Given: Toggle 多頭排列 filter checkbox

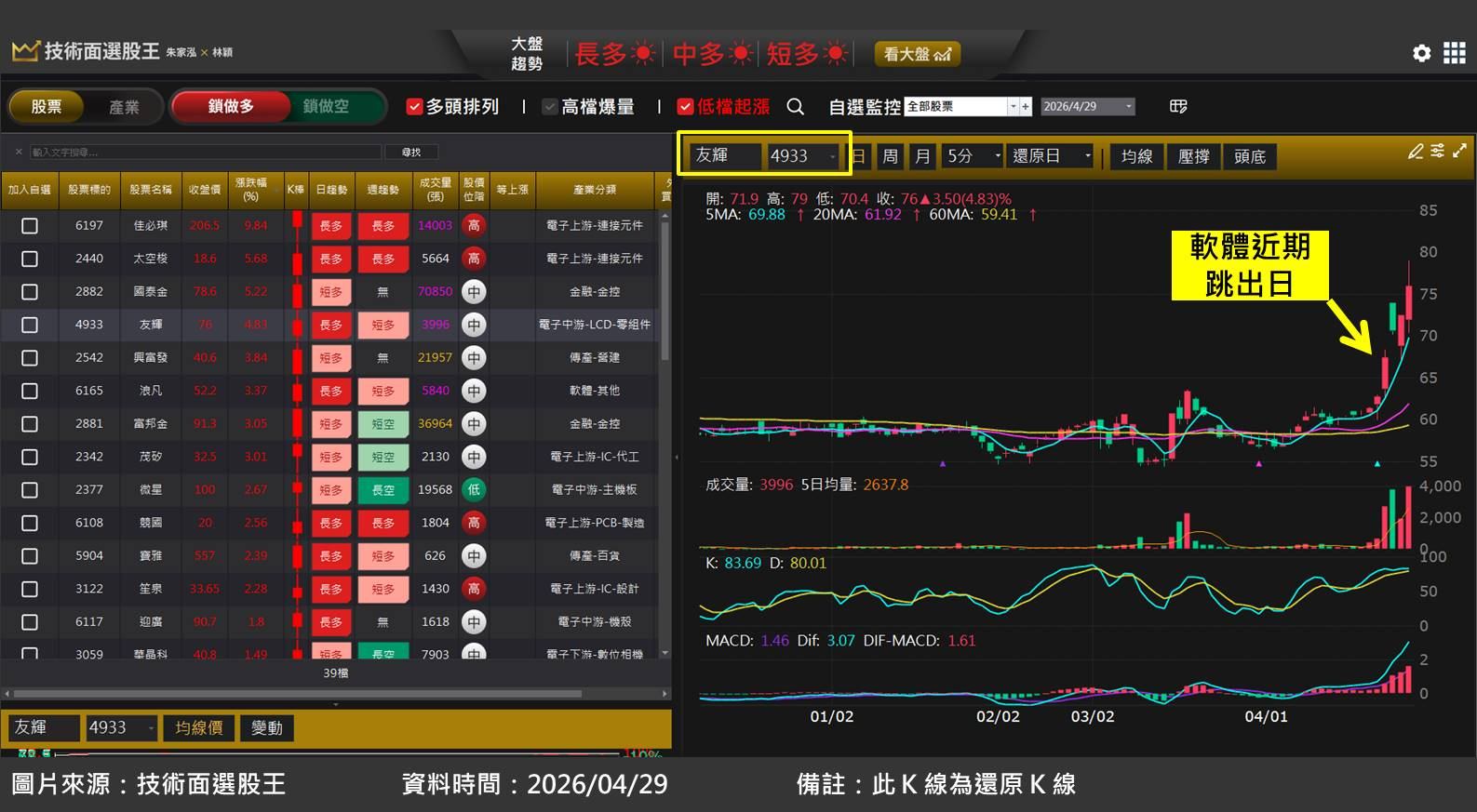Looking at the screenshot, I should (x=415, y=107).
